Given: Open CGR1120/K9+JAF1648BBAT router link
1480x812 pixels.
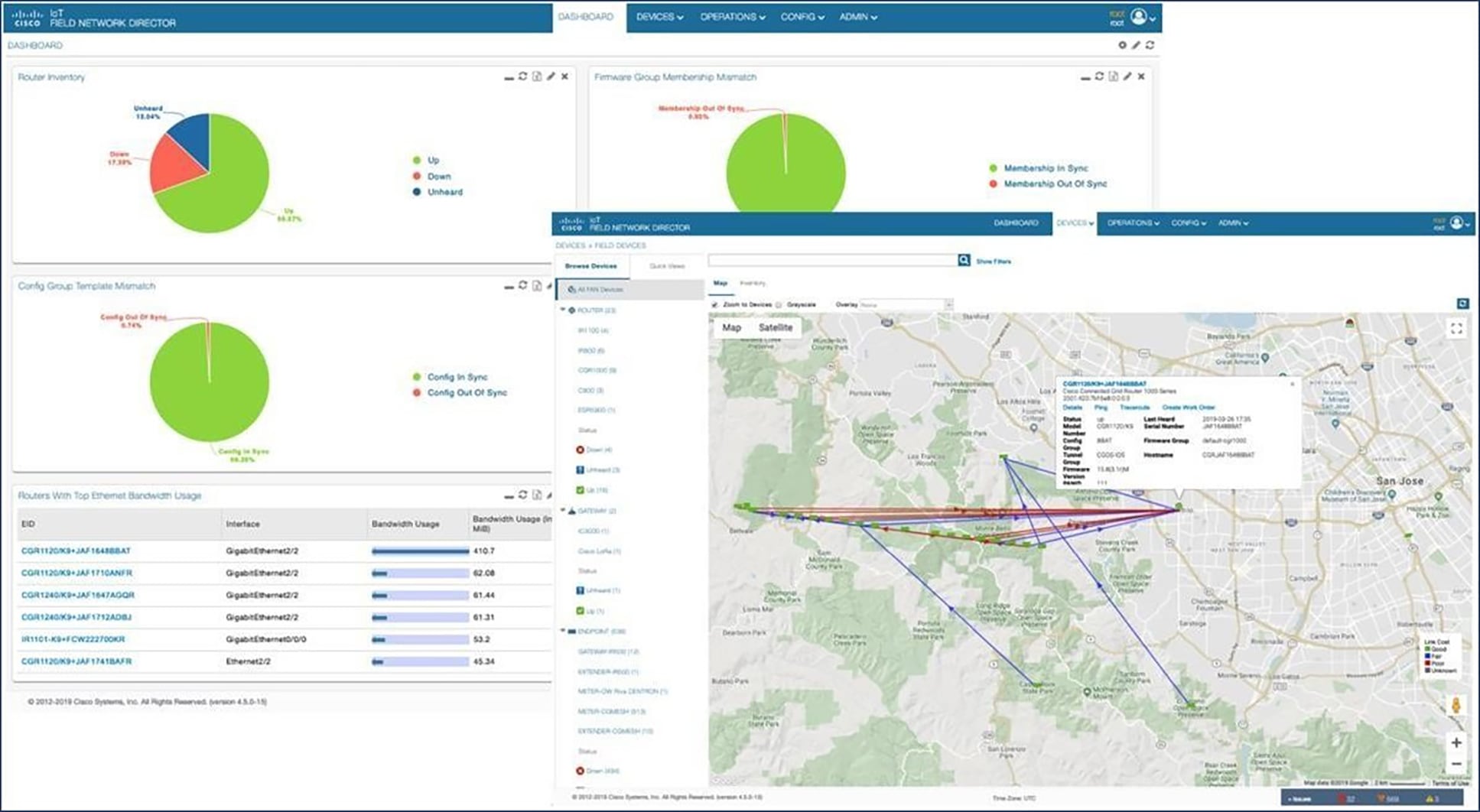Looking at the screenshot, I should coord(76,551).
